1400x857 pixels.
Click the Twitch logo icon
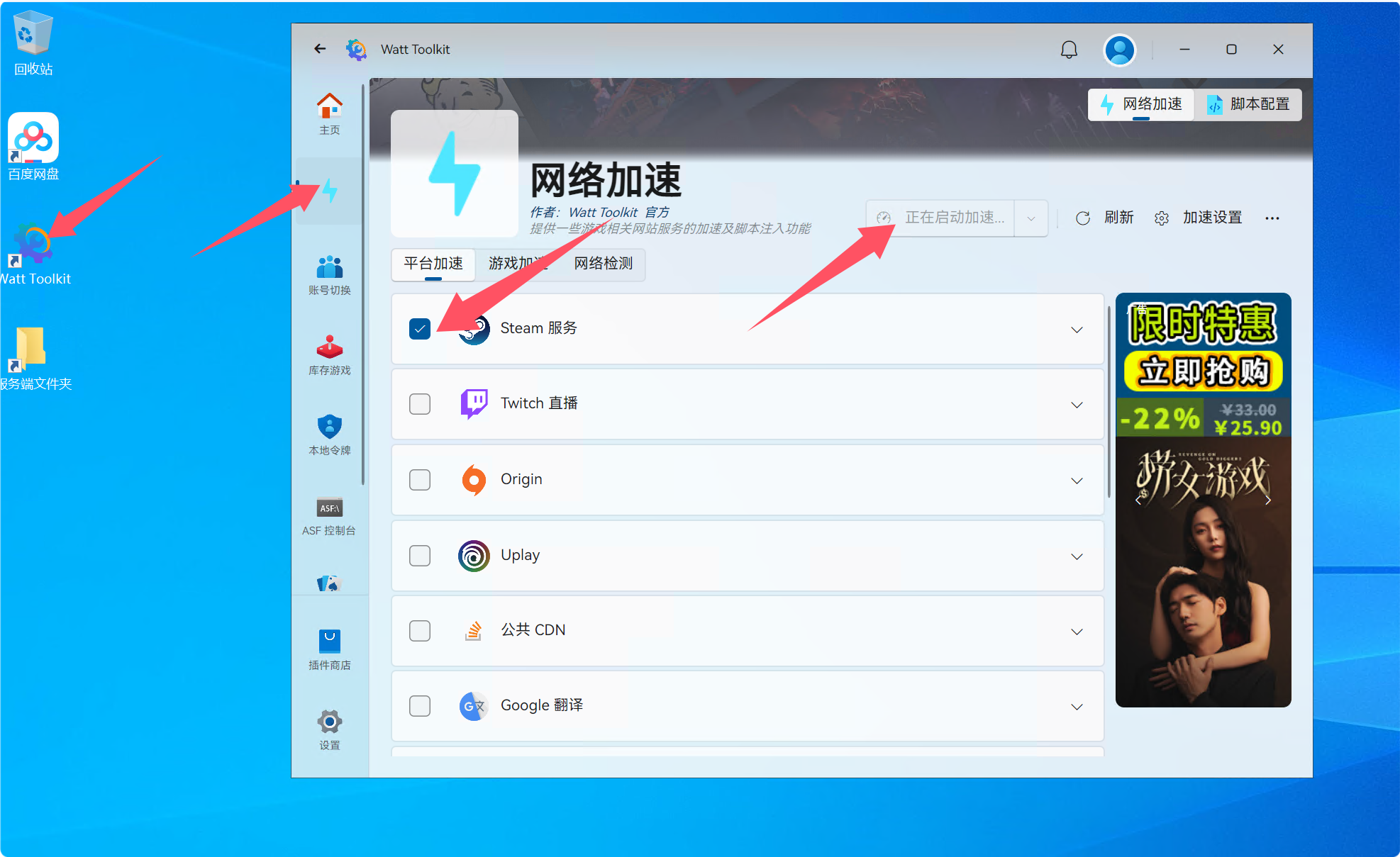(474, 404)
